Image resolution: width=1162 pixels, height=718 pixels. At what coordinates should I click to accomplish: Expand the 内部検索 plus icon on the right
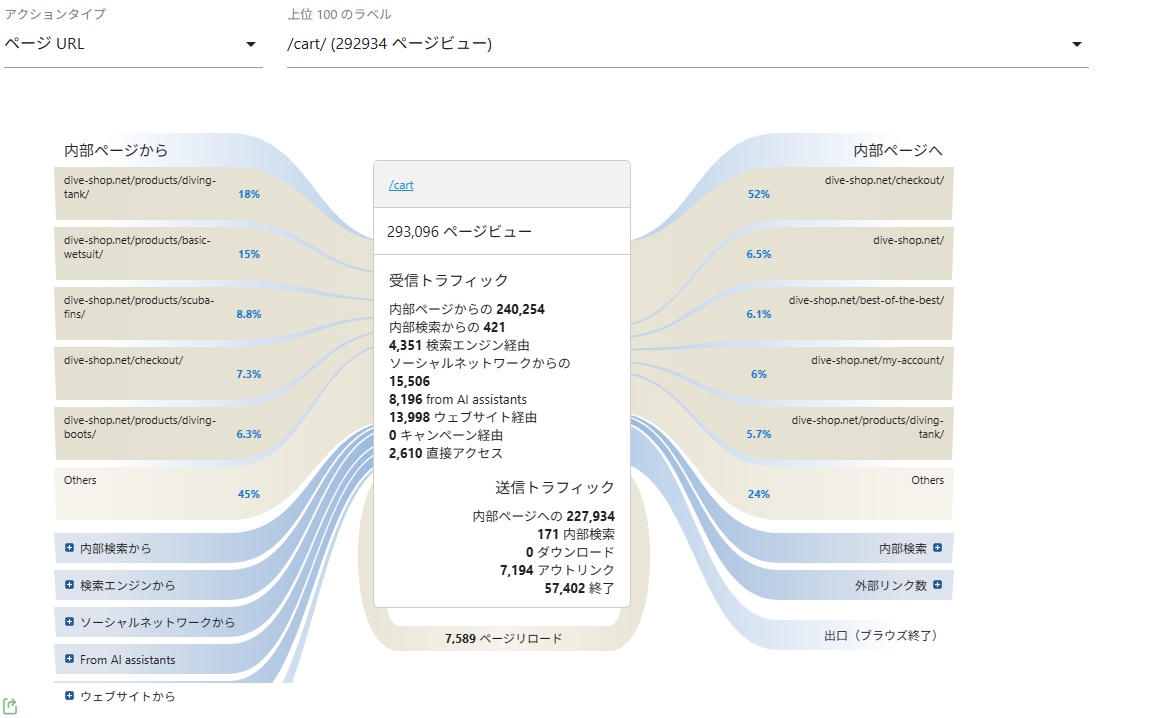[x=937, y=548]
